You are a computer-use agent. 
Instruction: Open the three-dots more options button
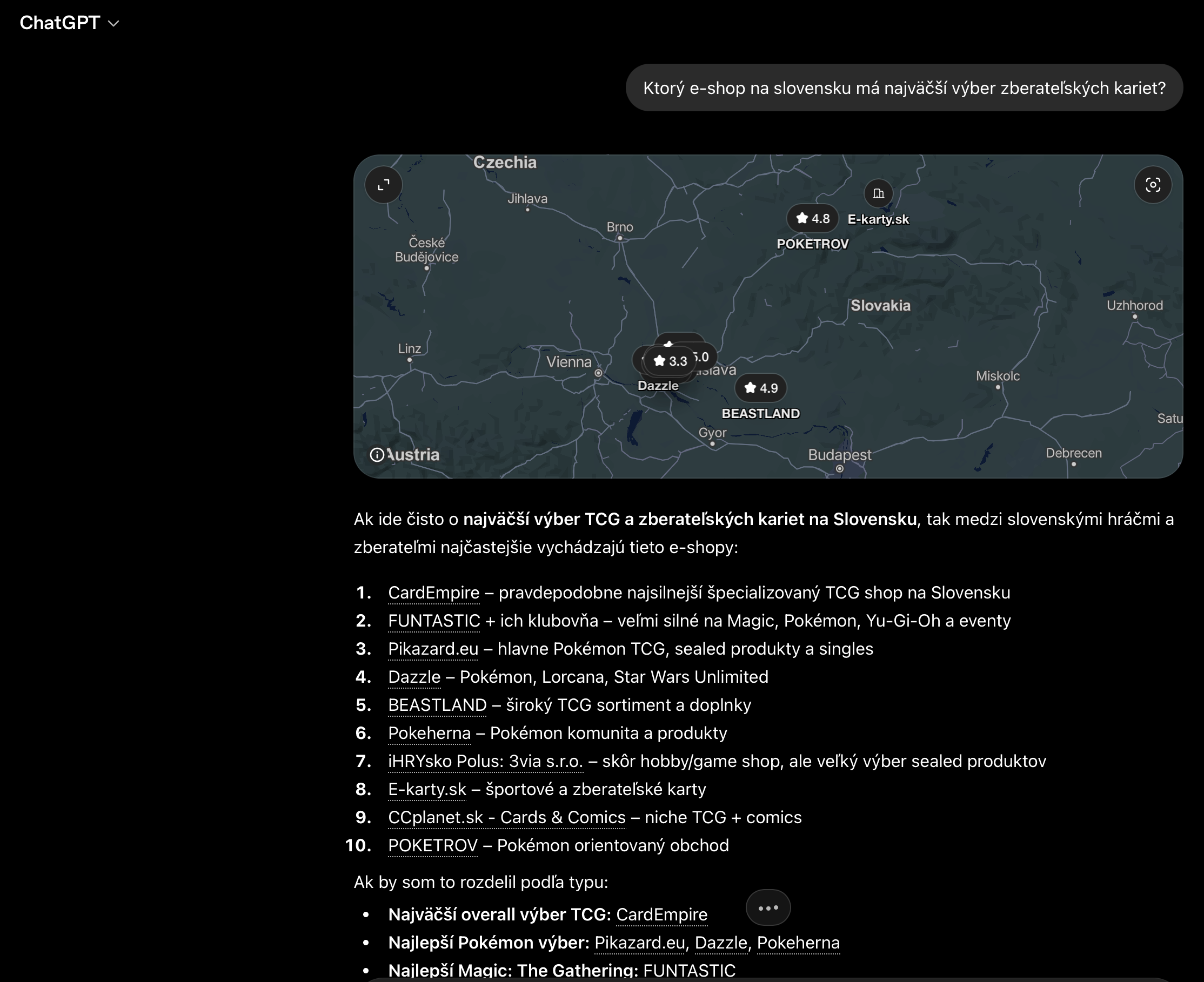pos(768,908)
